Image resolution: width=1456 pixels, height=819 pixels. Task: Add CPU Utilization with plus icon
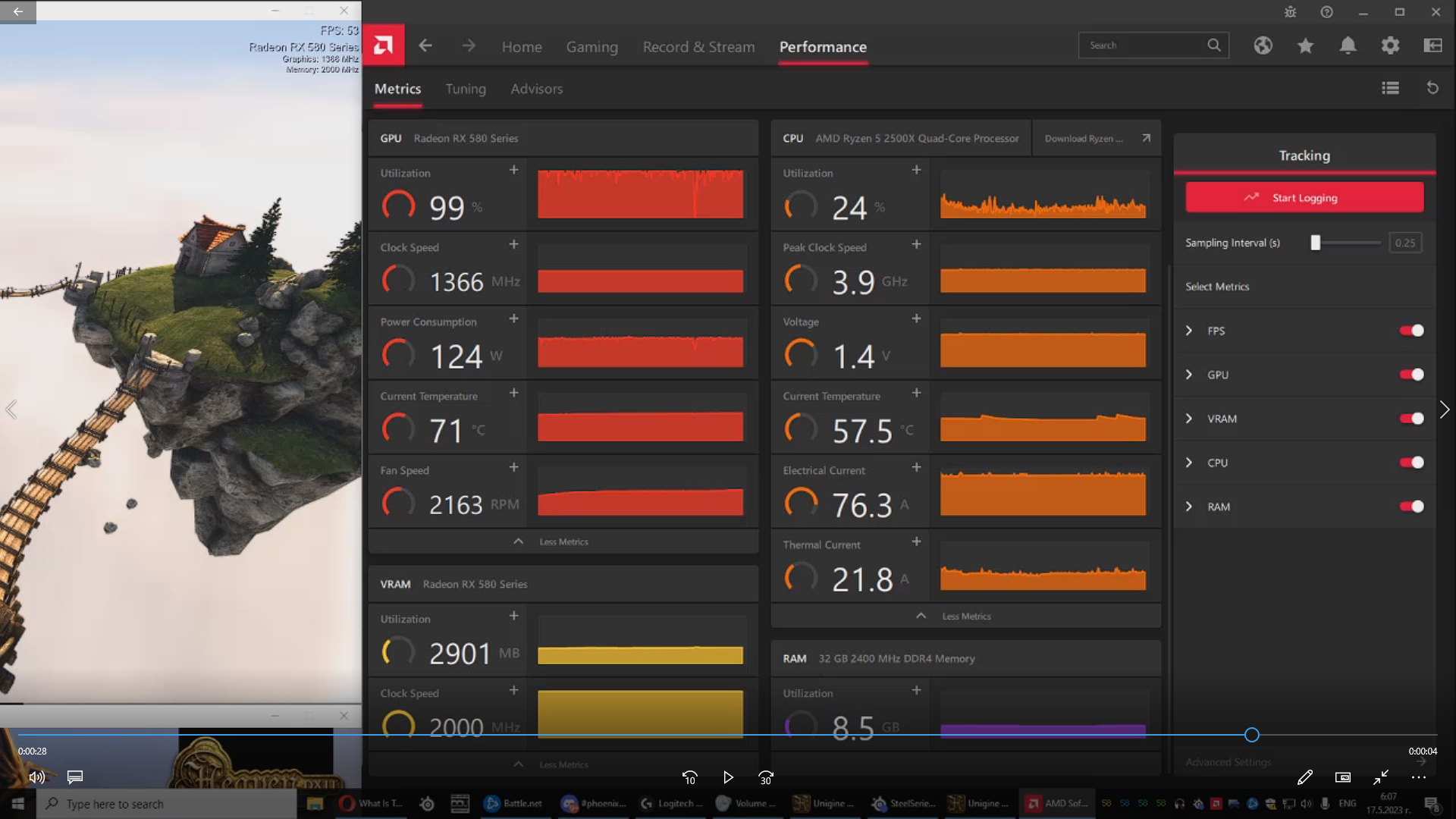(x=916, y=170)
